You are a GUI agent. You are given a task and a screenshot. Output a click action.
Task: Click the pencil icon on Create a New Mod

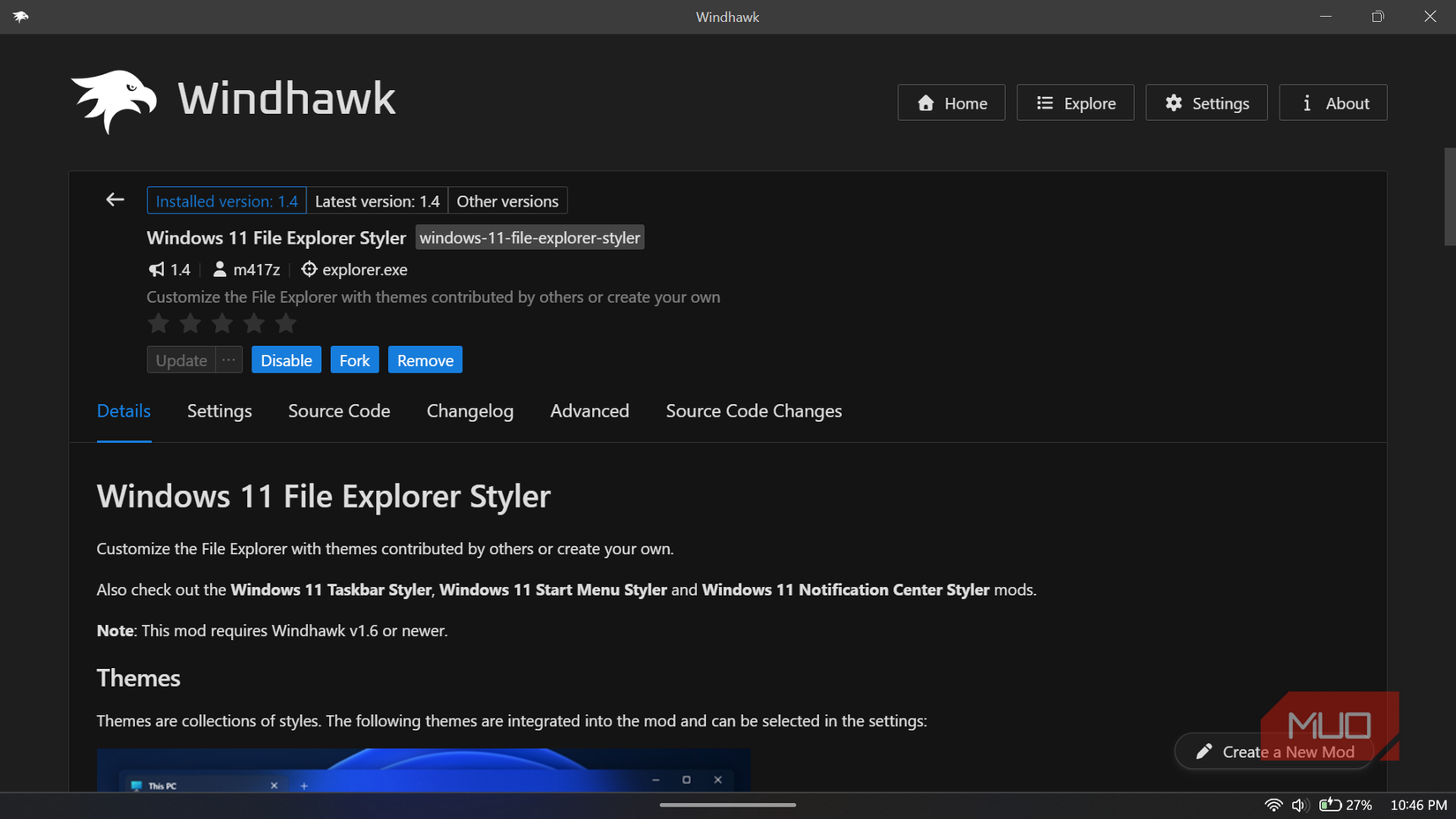coord(1204,752)
